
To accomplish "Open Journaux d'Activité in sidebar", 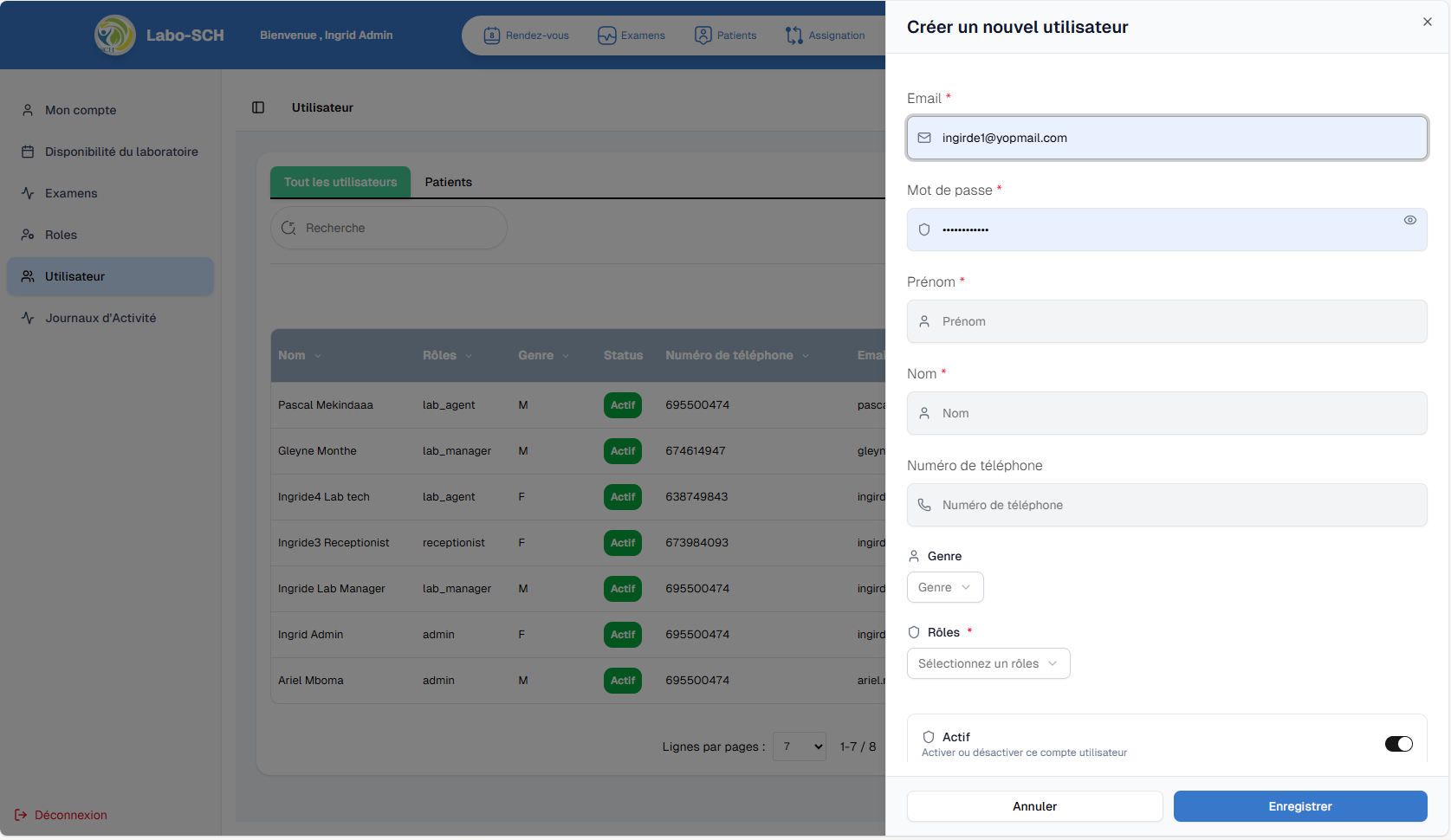I will pos(100,318).
